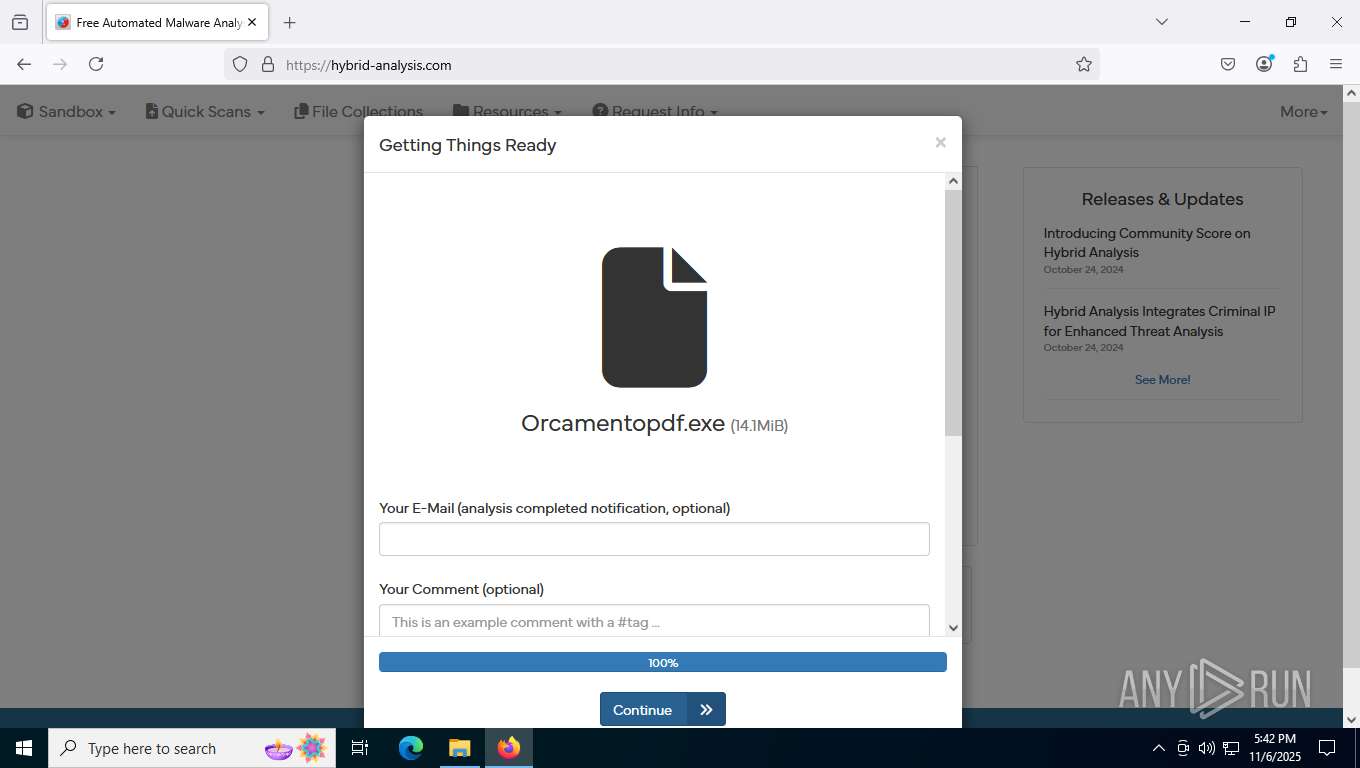The height and width of the screenshot is (768, 1360).
Task: Launch Microsoft Edge from taskbar
Action: (411, 748)
